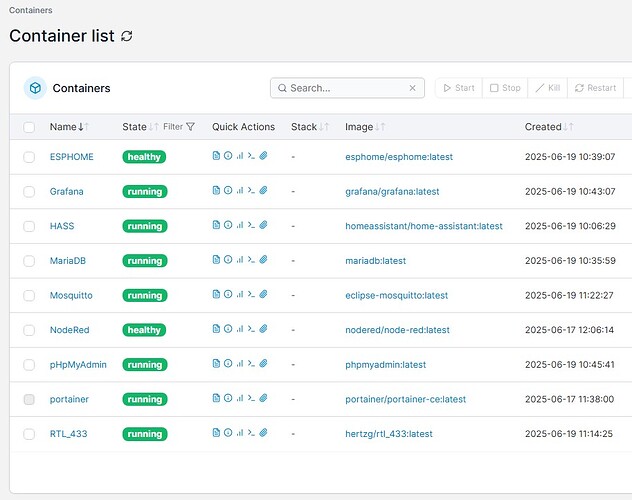Open inspect icon for HASS container
Viewport: 632px width, 500px height.
(228, 225)
